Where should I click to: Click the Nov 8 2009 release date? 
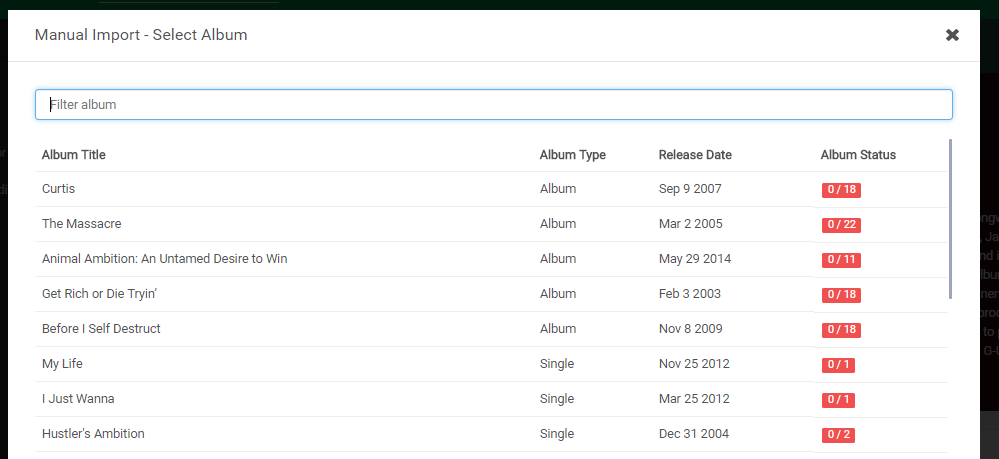point(691,329)
